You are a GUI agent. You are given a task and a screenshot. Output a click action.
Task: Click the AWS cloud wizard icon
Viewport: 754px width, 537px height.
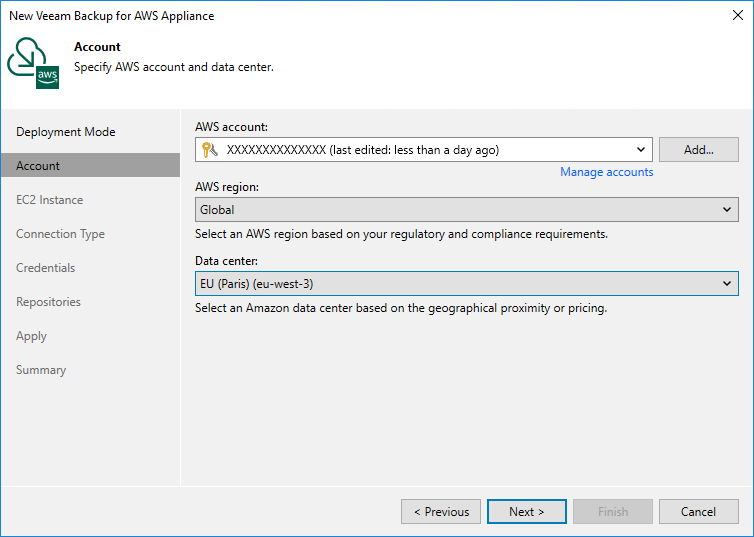pos(34,64)
